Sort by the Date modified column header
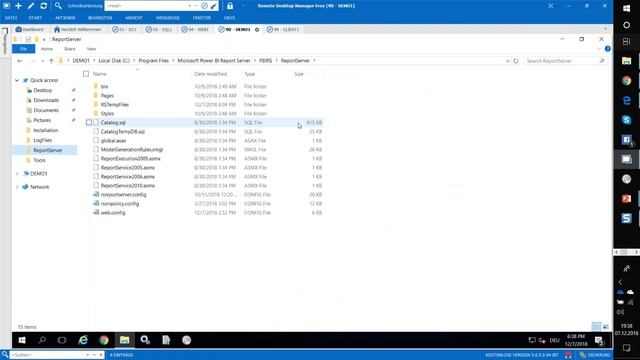This screenshot has height=360, width=640. 210,74
